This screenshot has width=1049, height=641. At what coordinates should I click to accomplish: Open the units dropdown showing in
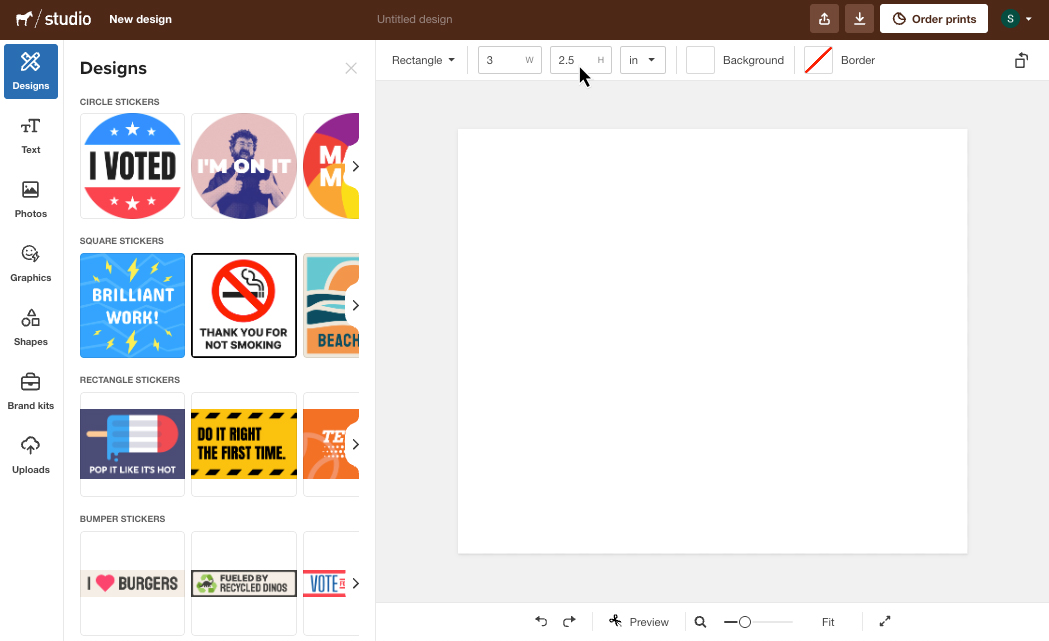tap(642, 60)
